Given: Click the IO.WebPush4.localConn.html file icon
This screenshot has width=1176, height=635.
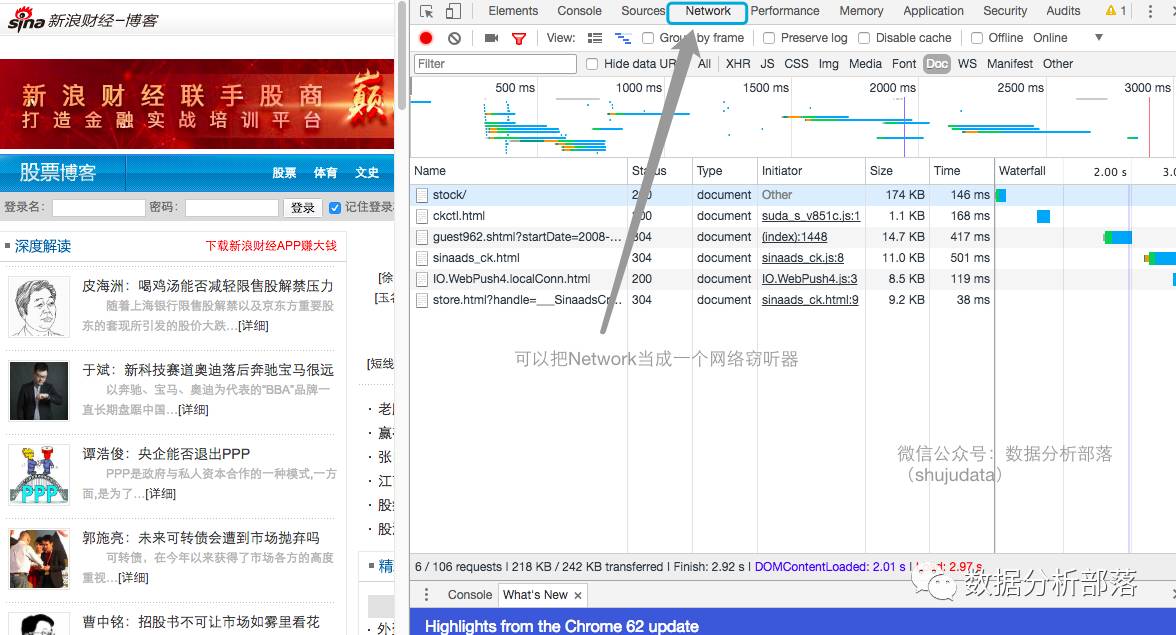Looking at the screenshot, I should click(422, 279).
